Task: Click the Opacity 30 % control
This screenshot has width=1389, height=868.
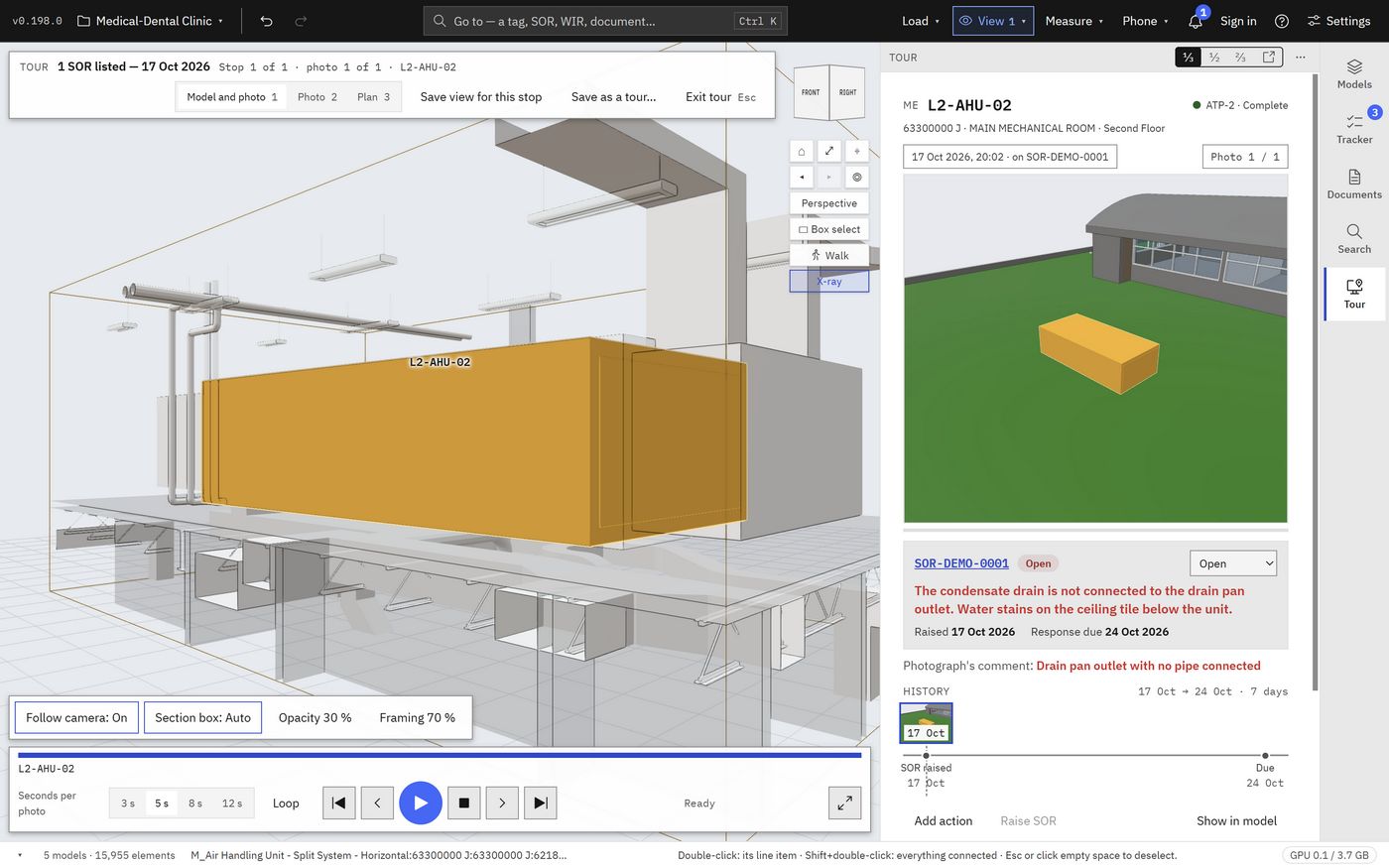Action: (x=316, y=718)
